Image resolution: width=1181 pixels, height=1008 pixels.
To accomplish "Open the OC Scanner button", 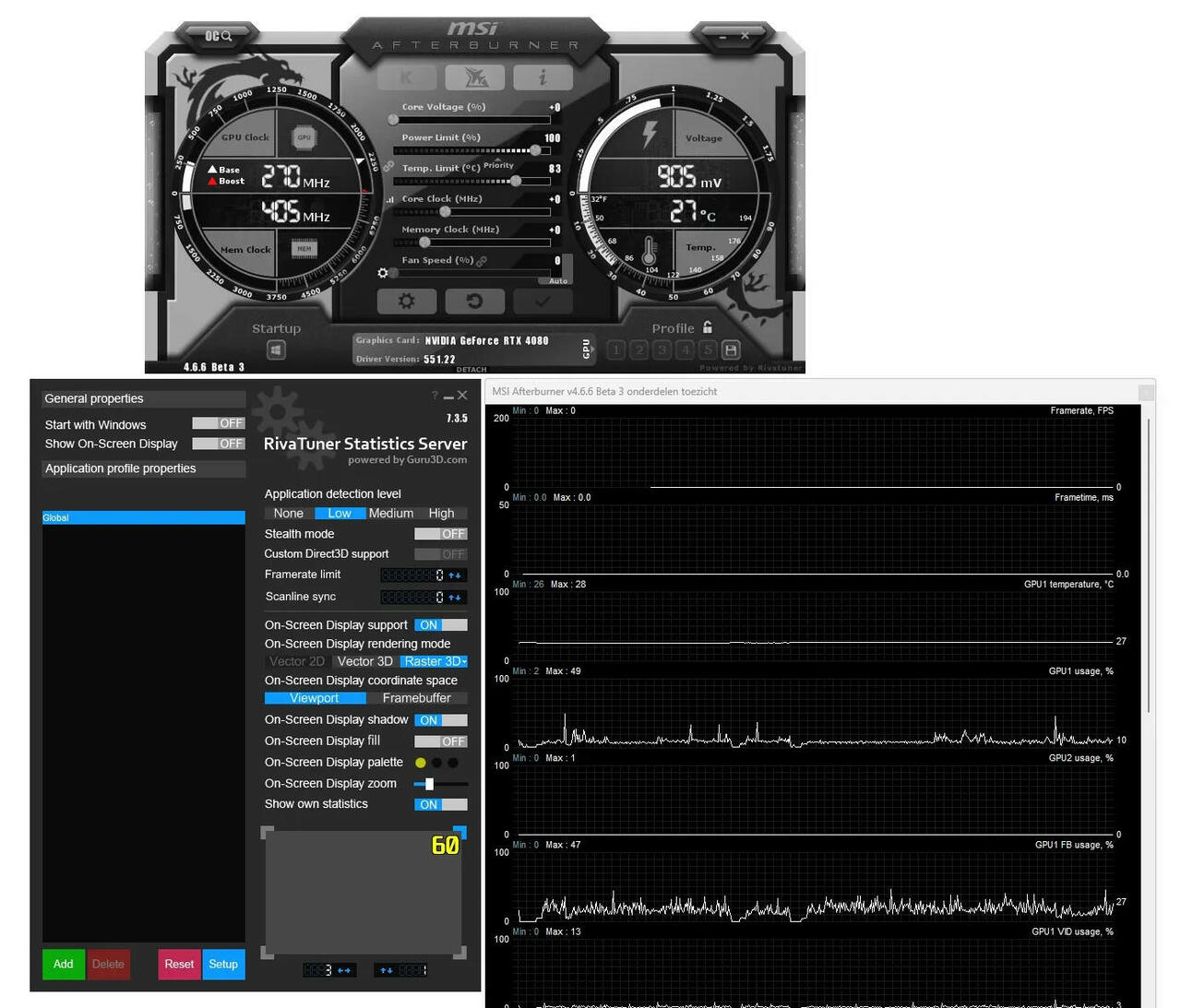I will coord(218,36).
